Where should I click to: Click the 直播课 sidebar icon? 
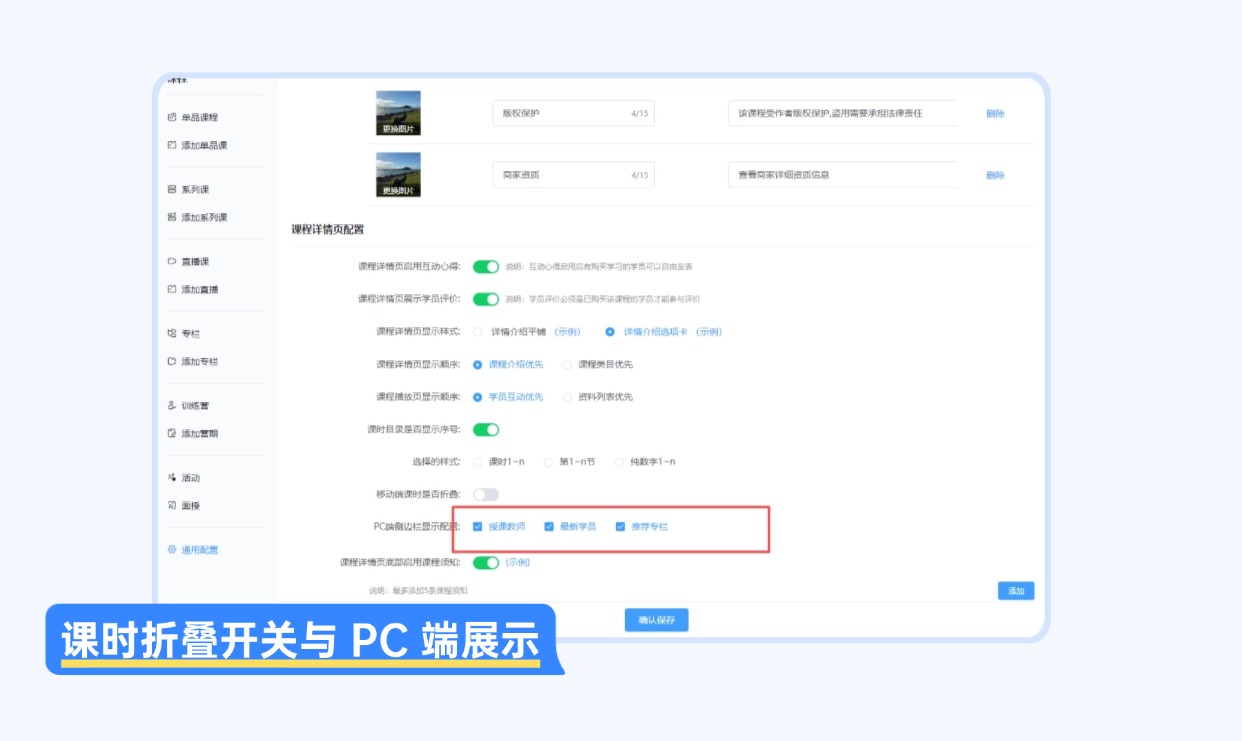tap(172, 262)
